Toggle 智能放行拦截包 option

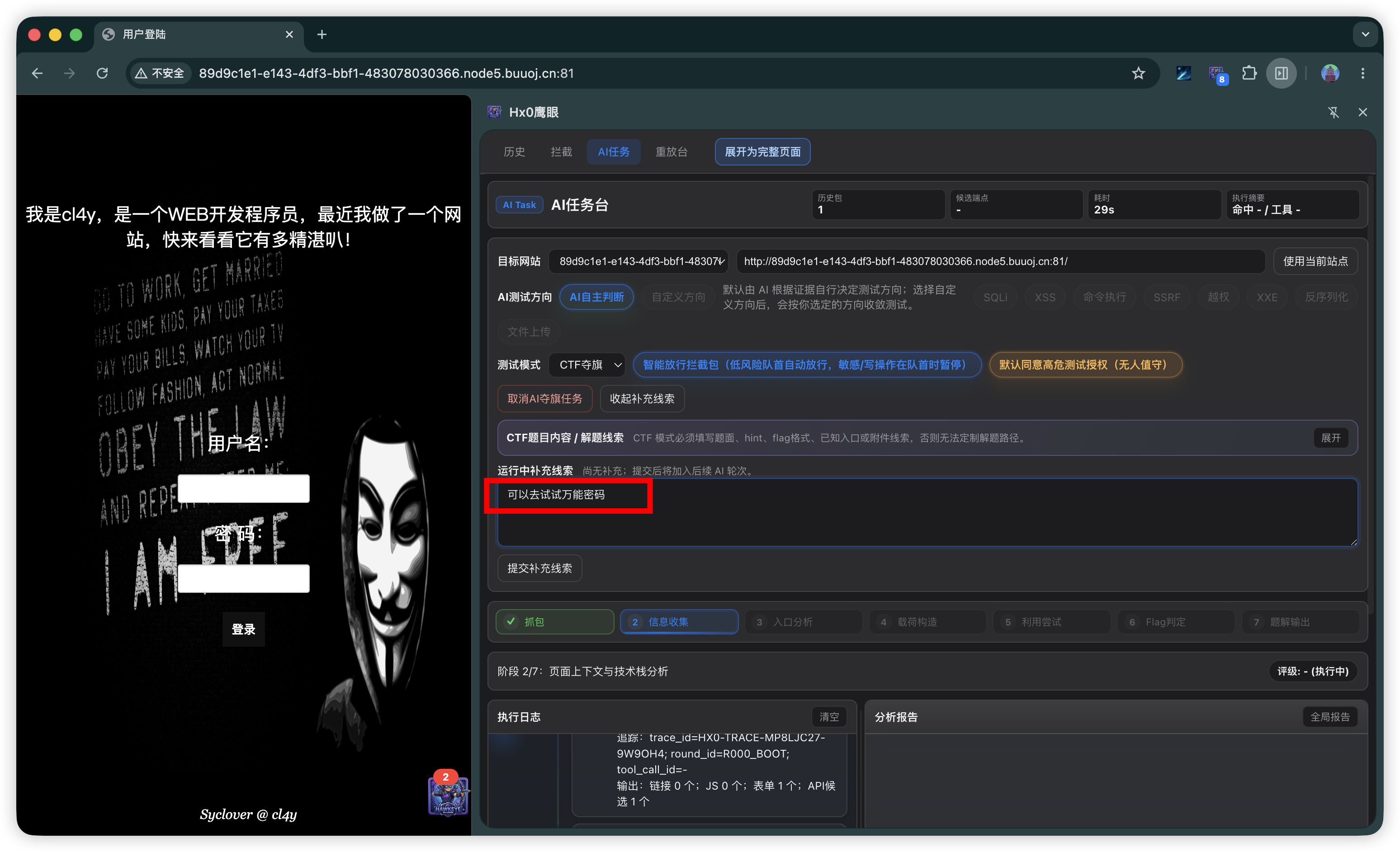[x=807, y=365]
